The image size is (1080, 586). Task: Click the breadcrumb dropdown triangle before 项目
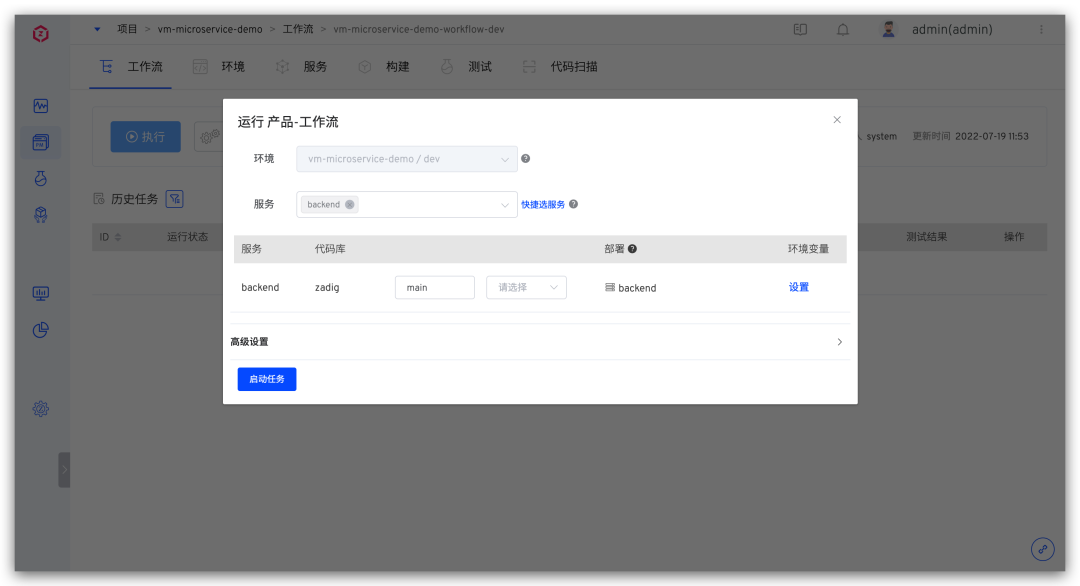[x=97, y=29]
